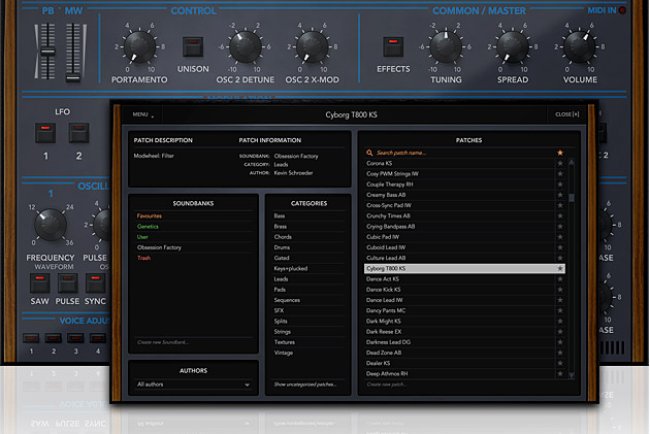Image resolution: width=650 pixels, height=434 pixels.
Task: Enable the SAW waveform switch
Action: click(x=40, y=283)
